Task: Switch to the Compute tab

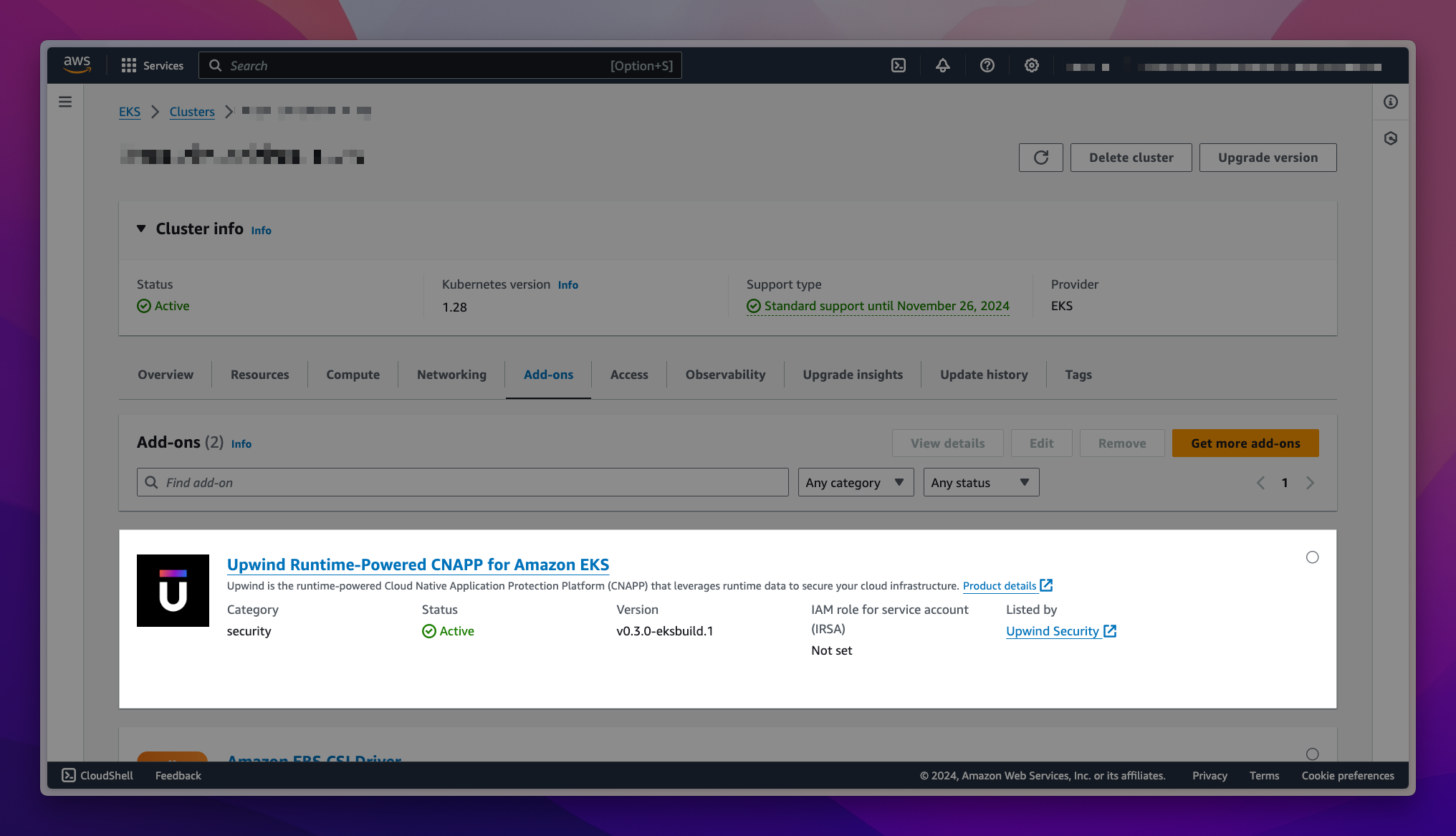Action: tap(353, 375)
